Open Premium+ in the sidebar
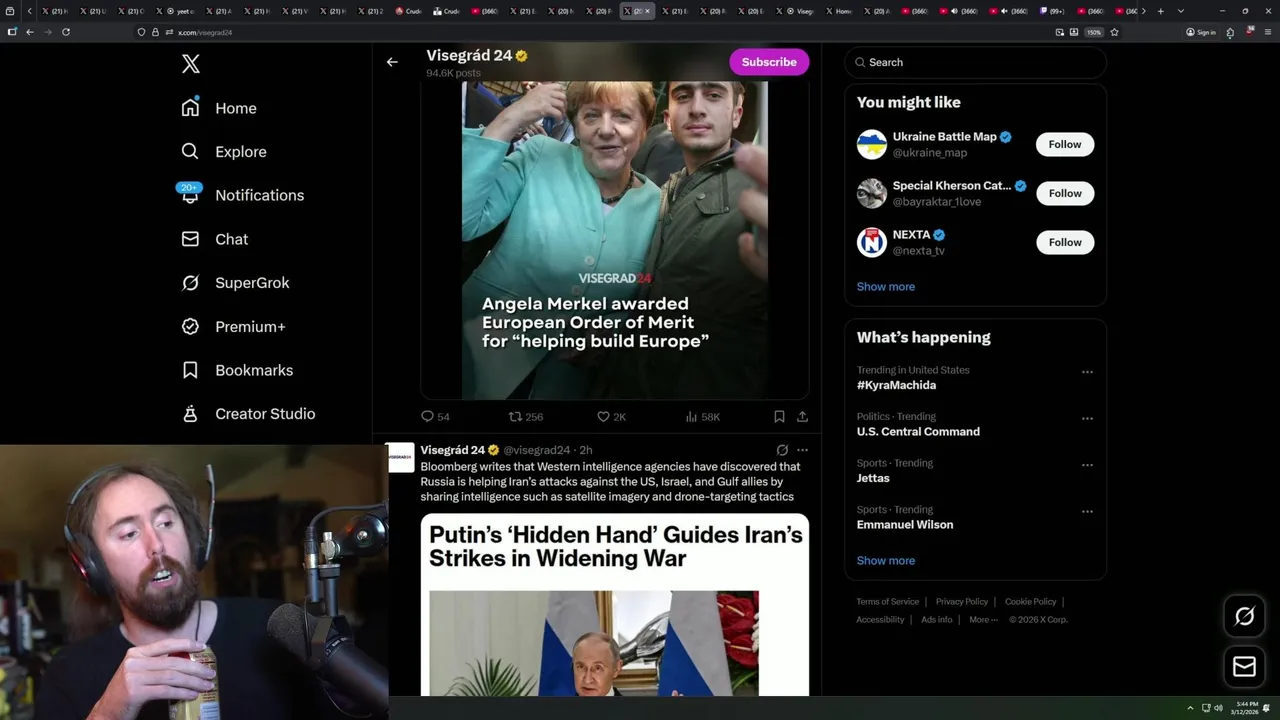 233,327
